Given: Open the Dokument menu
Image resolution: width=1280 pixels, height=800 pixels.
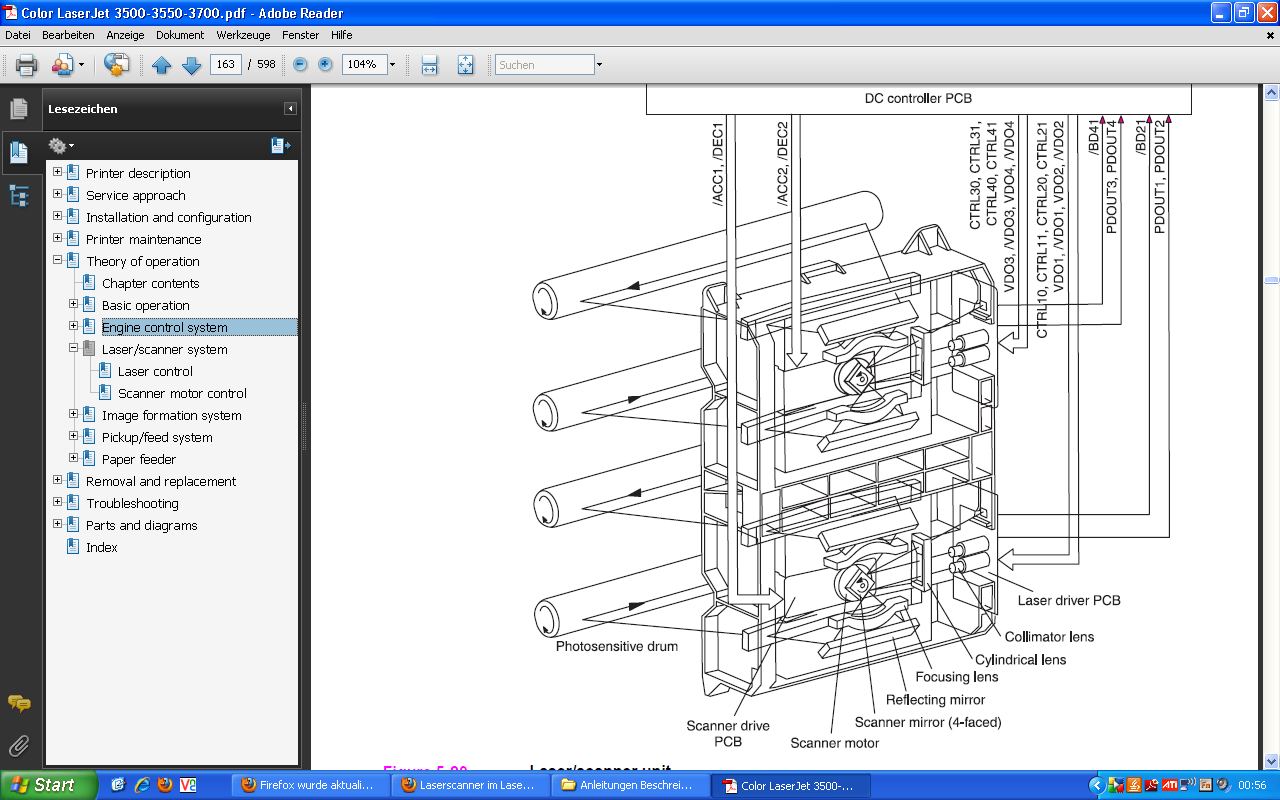Looking at the screenshot, I should [180, 35].
